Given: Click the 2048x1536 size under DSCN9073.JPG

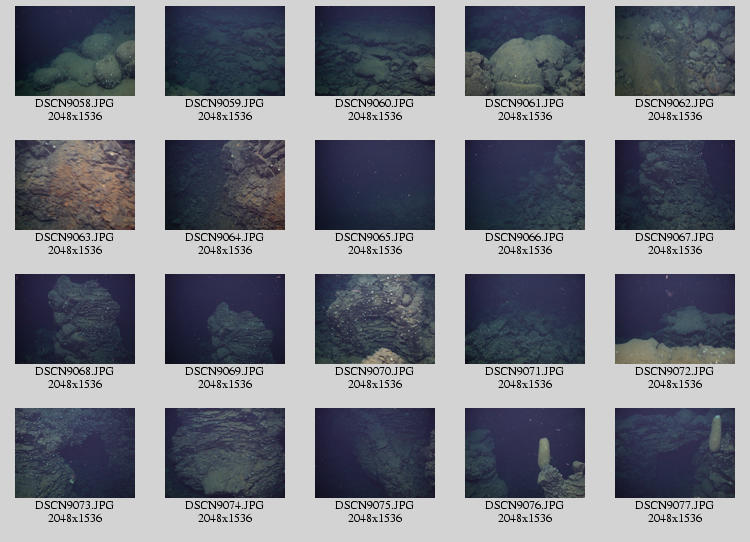Looking at the screenshot, I should [75, 518].
